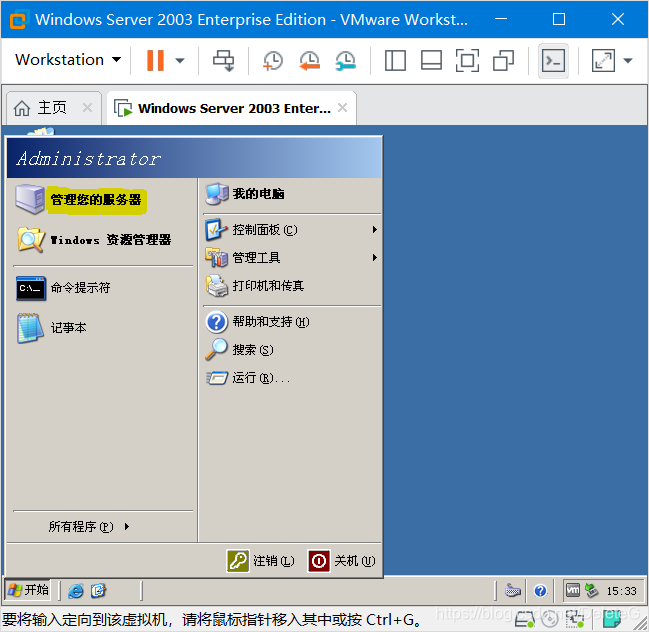Close the 主页 tab

[87, 108]
